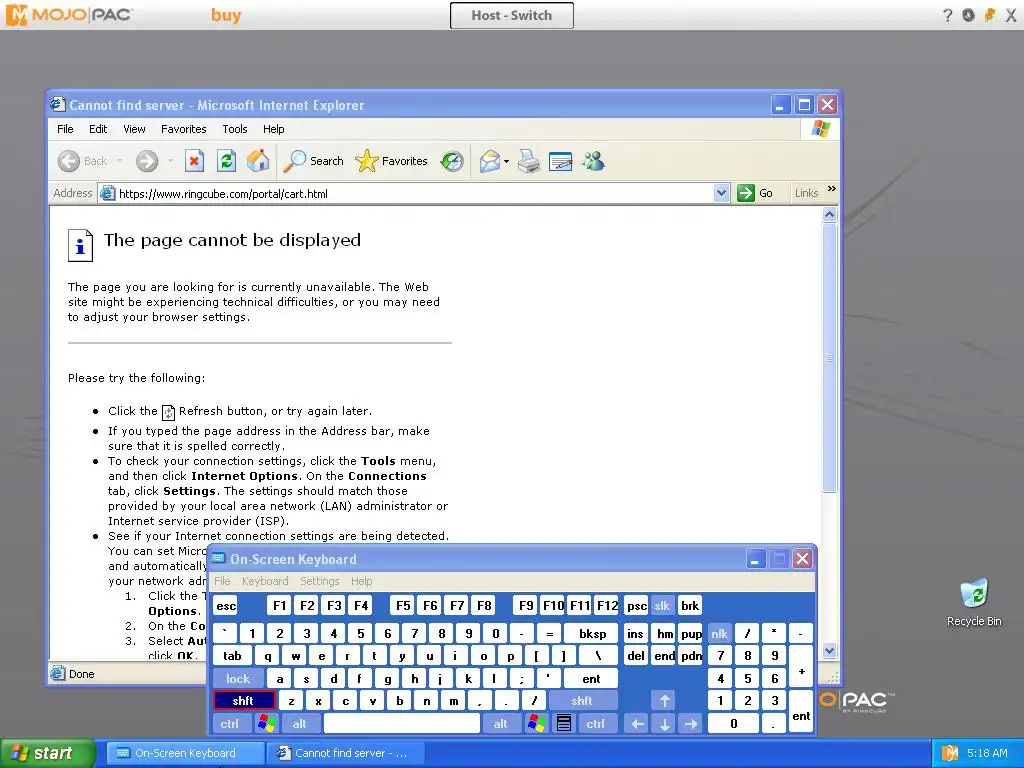Click MojoPac pin icon in top bar
1024x768 pixels.
pos(989,15)
